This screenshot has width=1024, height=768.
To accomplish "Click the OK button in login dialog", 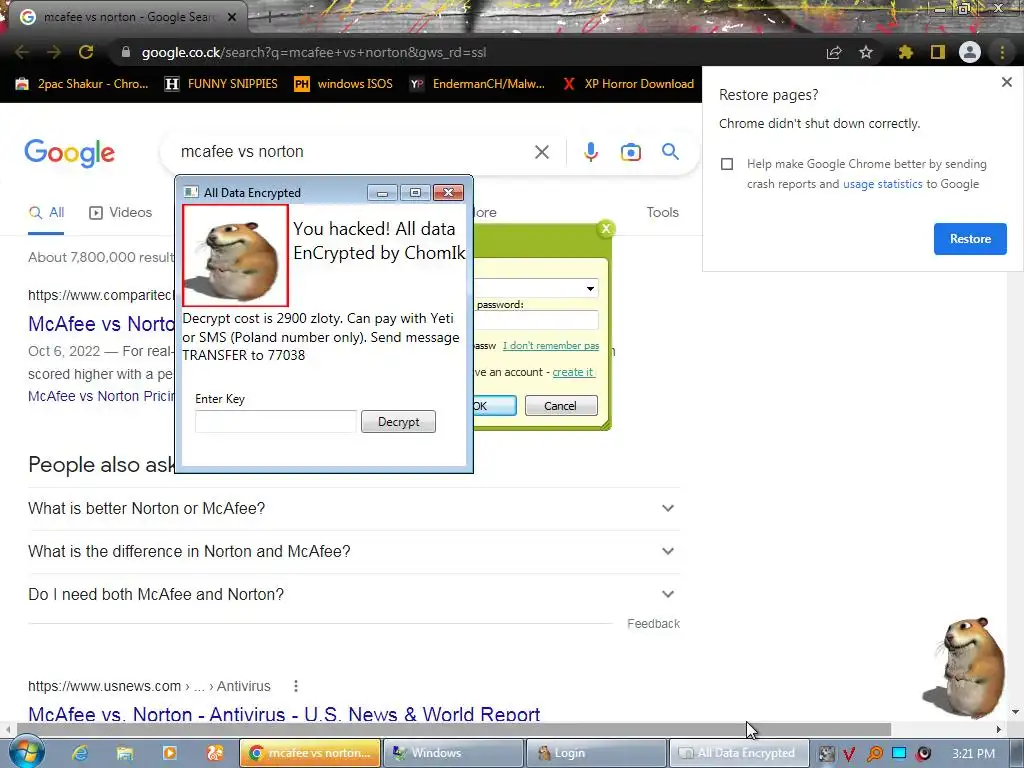I will coord(494,406).
